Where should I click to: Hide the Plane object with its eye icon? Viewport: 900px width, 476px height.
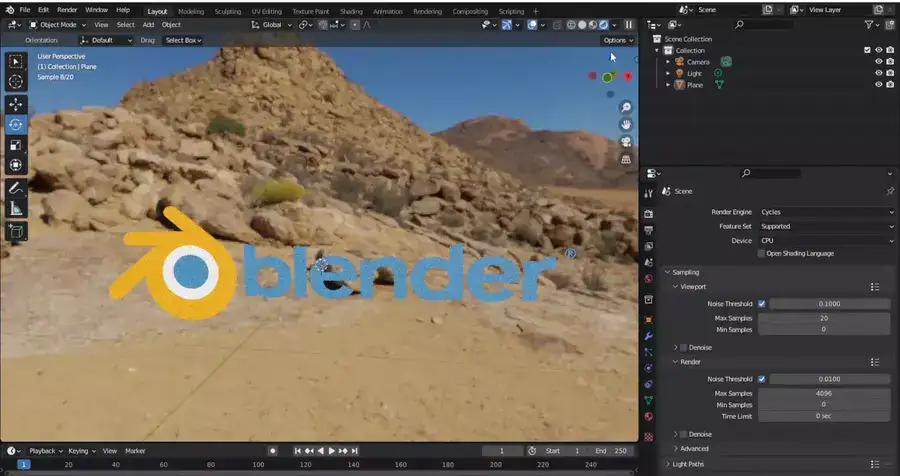coord(878,85)
